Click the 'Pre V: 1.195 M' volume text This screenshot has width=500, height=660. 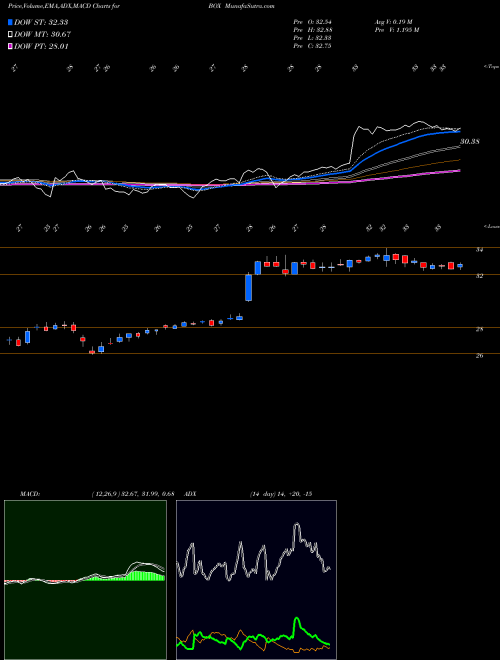397,30
